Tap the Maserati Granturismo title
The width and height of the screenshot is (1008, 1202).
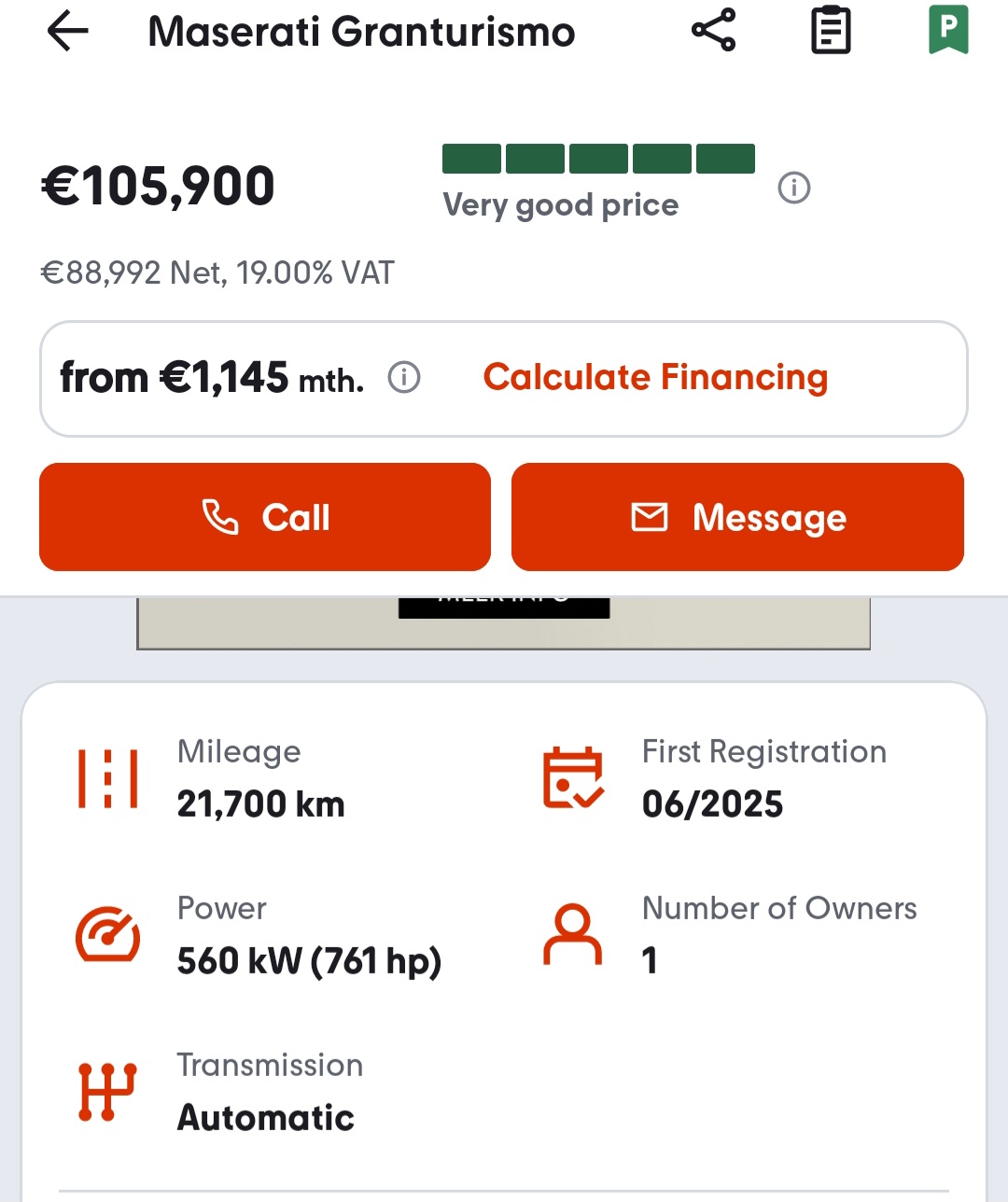click(x=361, y=32)
